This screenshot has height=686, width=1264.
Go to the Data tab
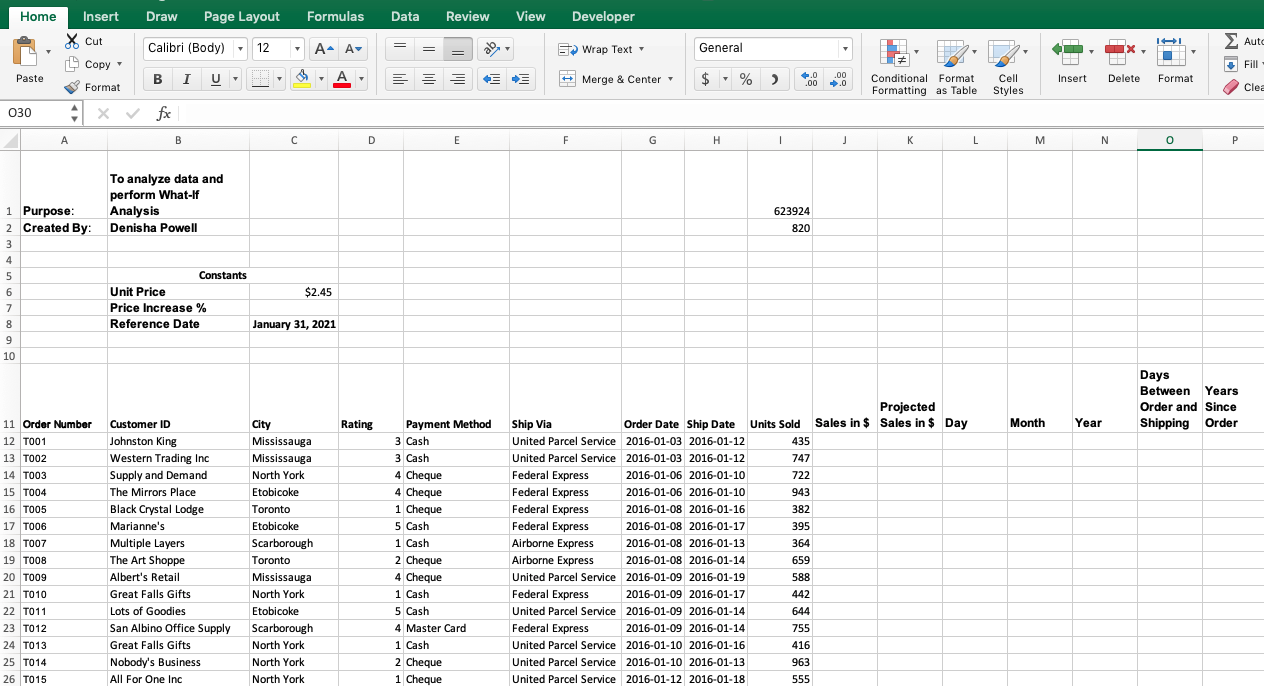click(x=405, y=16)
